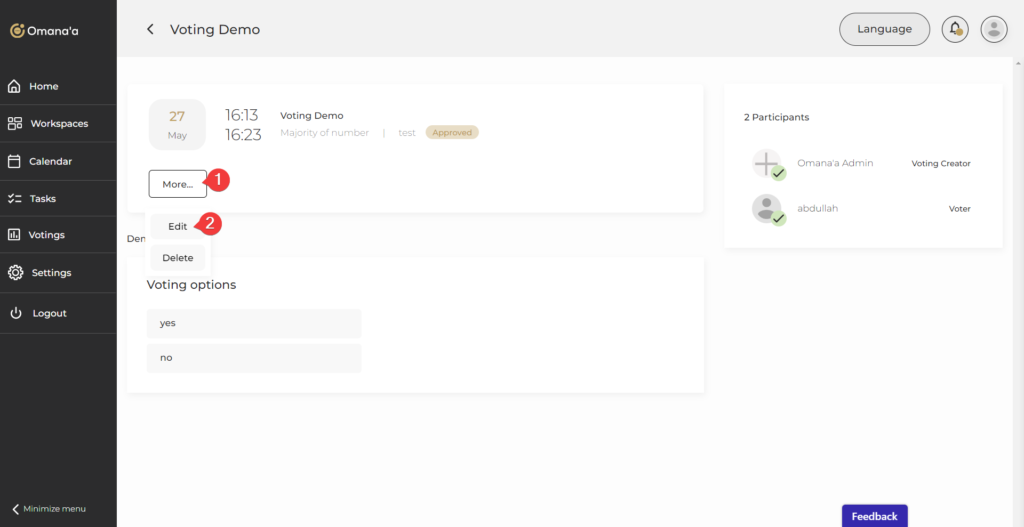Click abdullah's participant avatar

767,209
